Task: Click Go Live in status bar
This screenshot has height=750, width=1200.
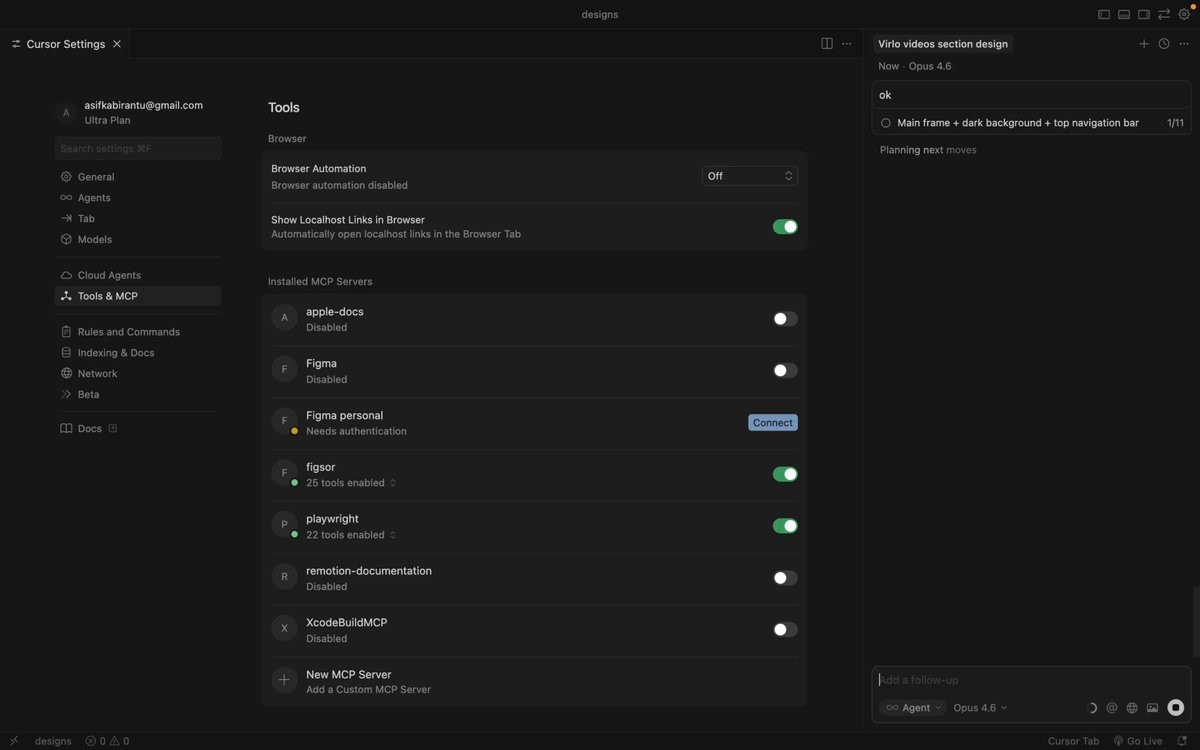Action: pyautogui.click(x=1138, y=741)
